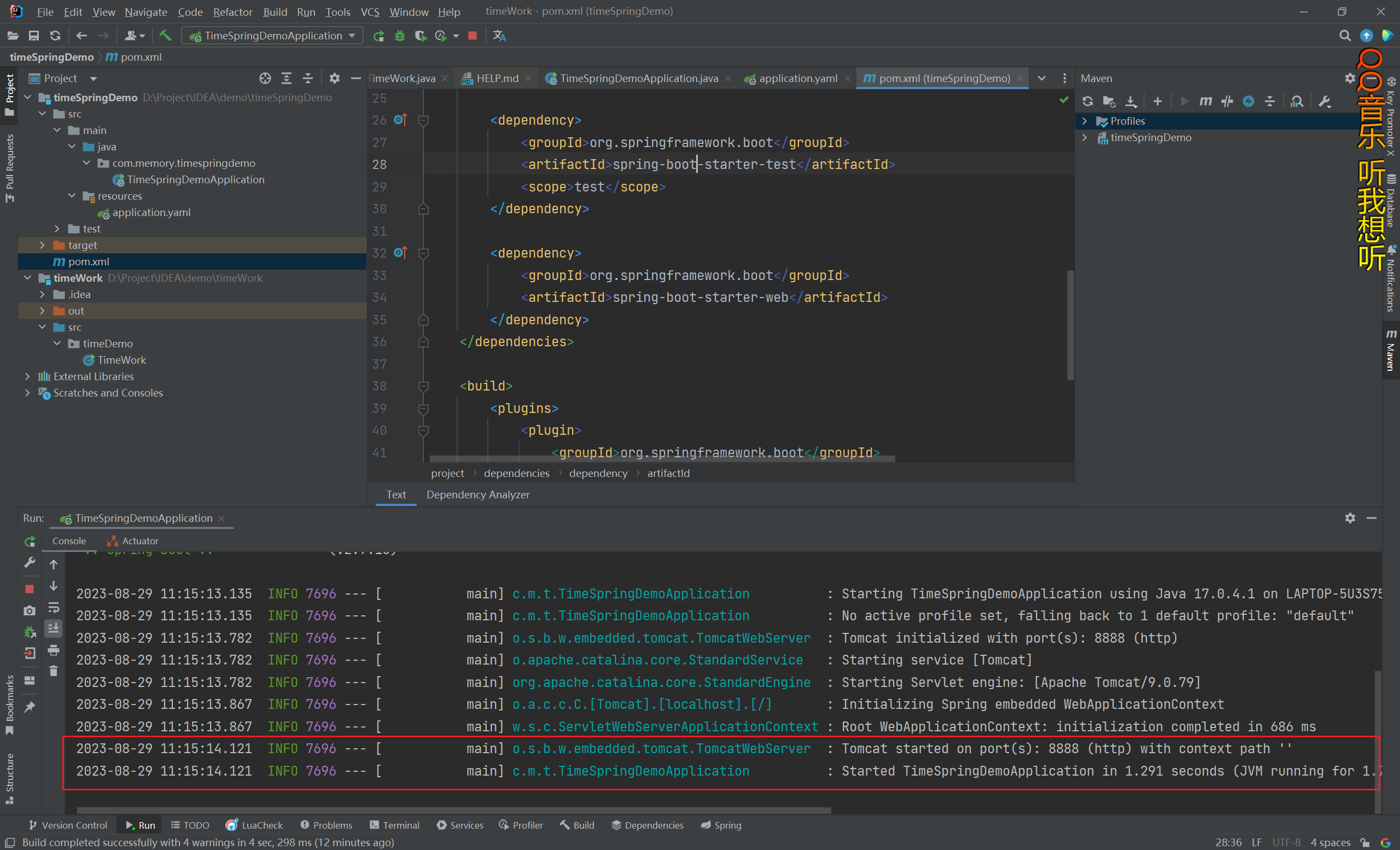Open Version Control tool window button
Viewport: 1400px width, 850px height.
pos(68,825)
